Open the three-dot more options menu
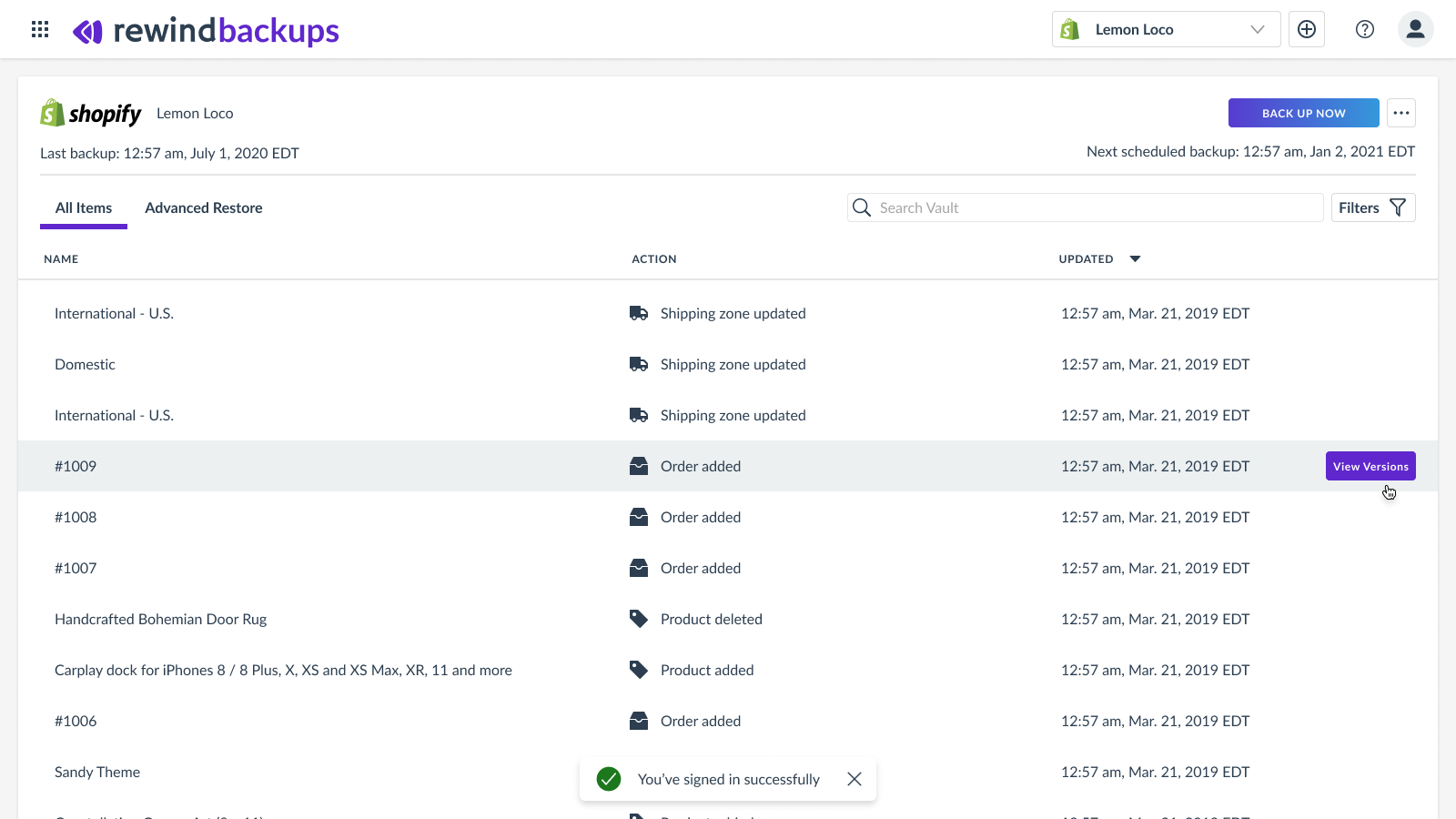 (1401, 113)
